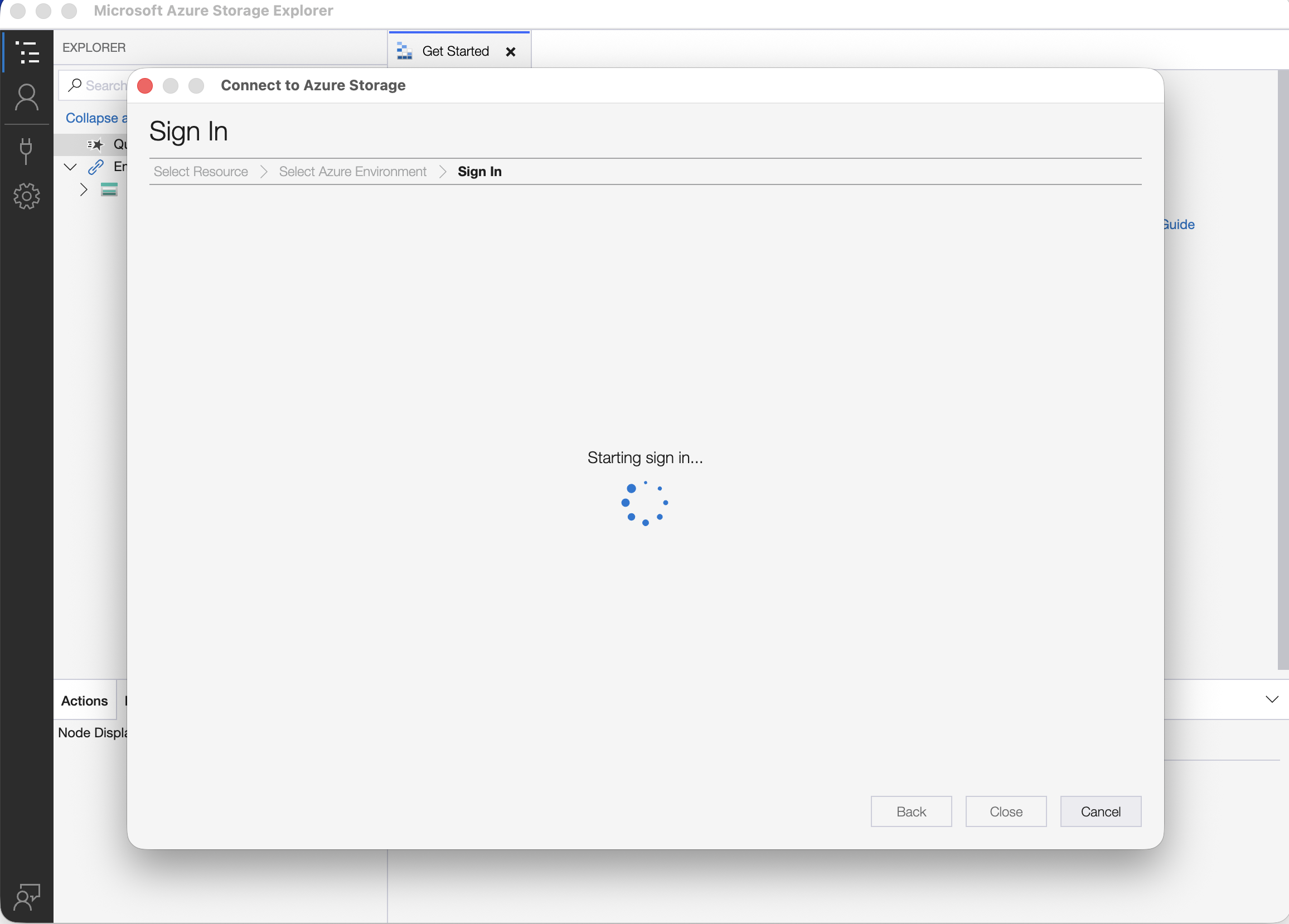
Task: Open the Feedback icon at sidebar bottom
Action: point(27,897)
